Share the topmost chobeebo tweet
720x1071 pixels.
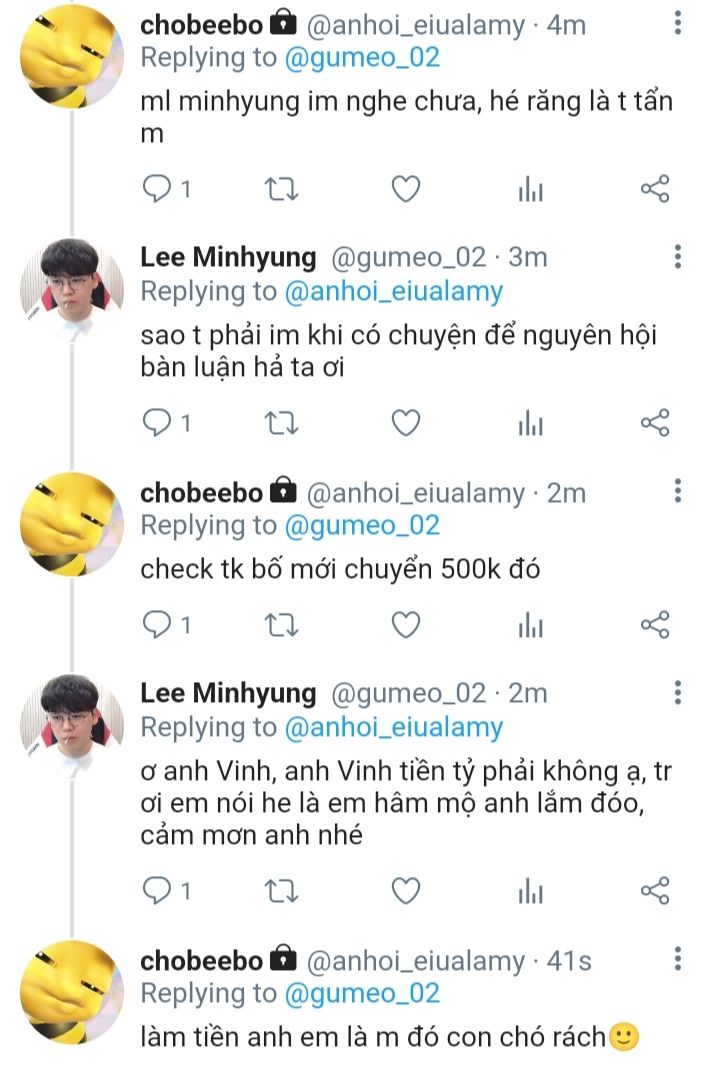[x=654, y=189]
